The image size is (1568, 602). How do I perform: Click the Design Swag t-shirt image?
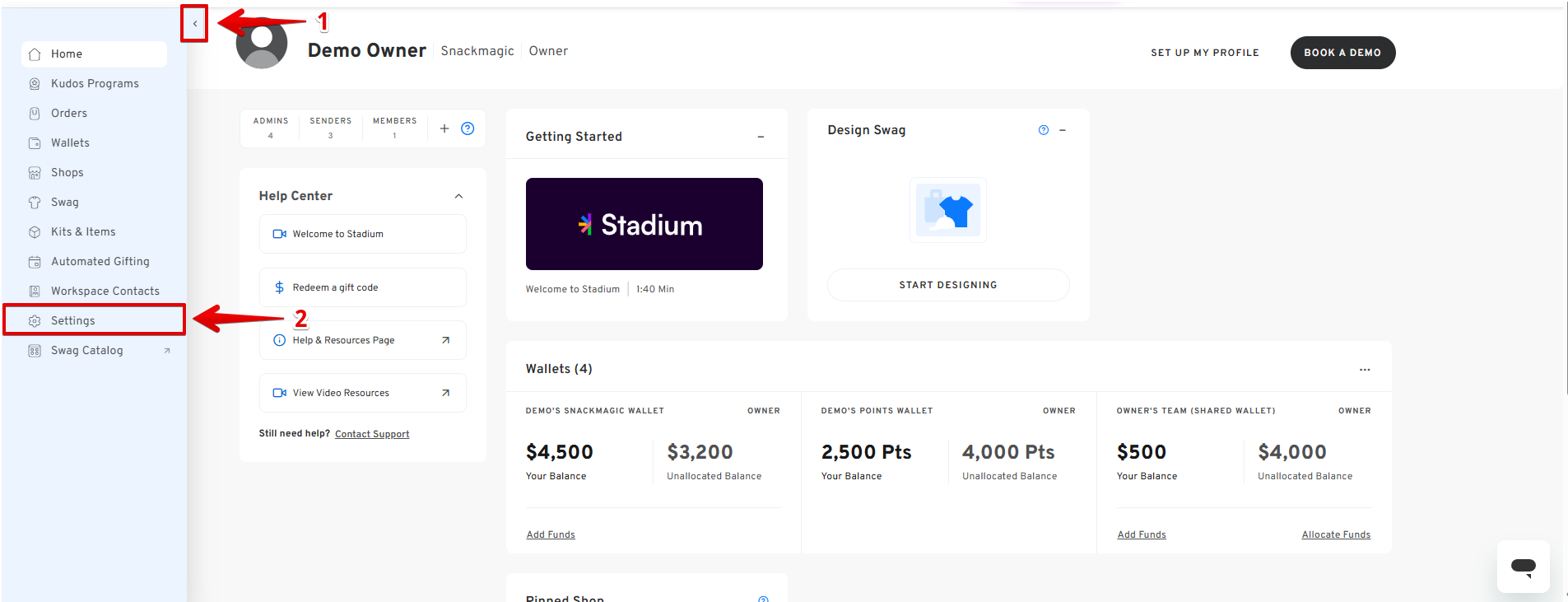click(948, 210)
